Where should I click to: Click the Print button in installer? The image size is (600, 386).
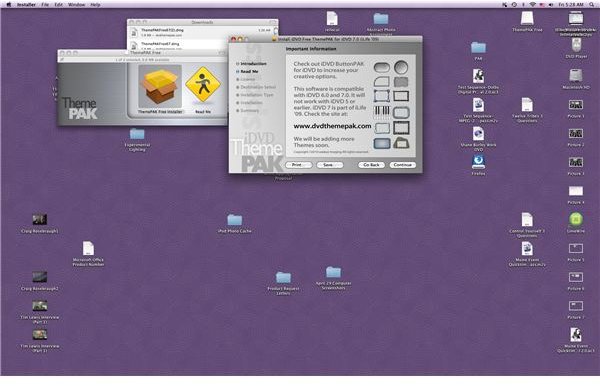click(x=298, y=165)
